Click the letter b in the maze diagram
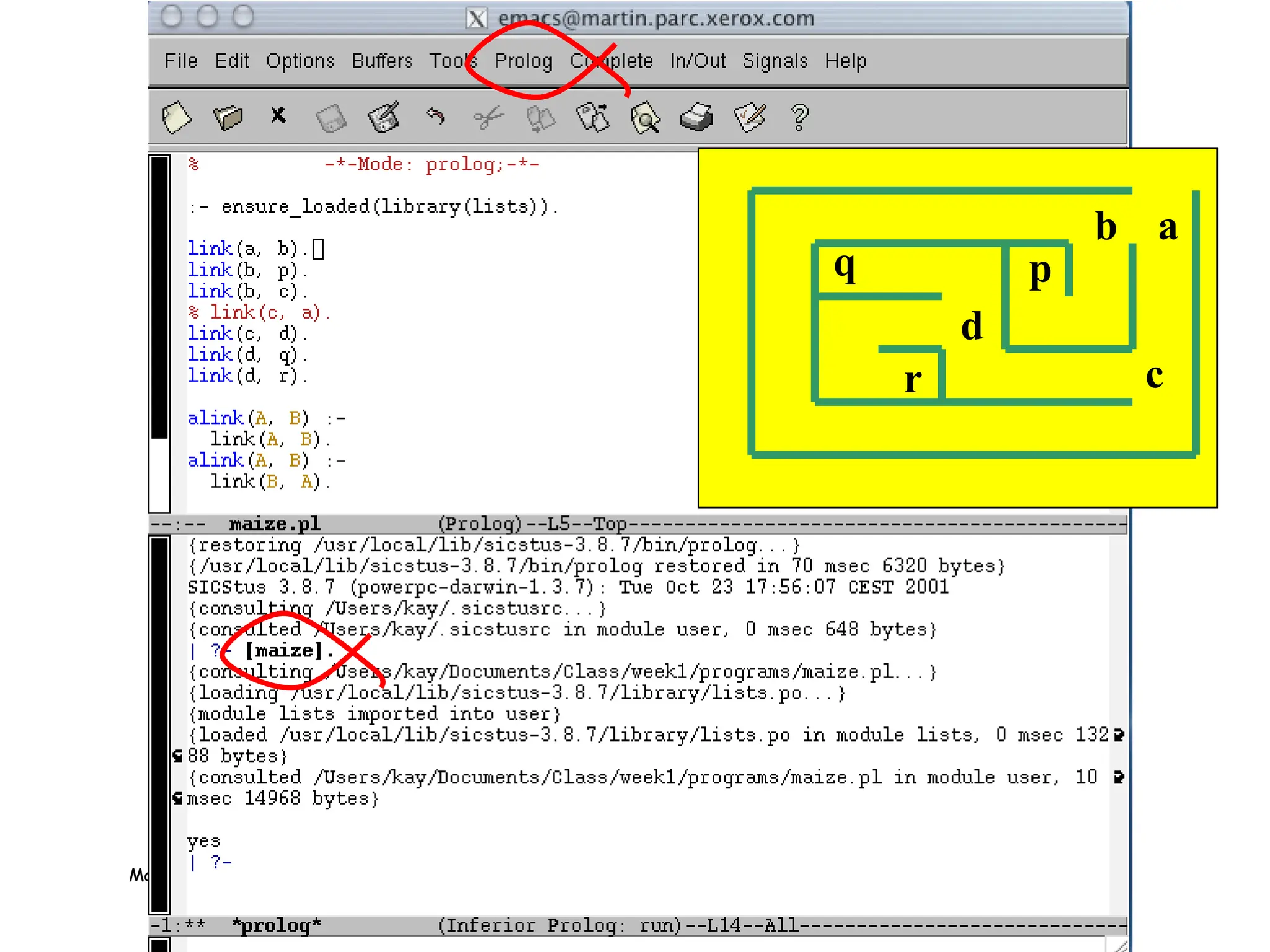 tap(1106, 226)
